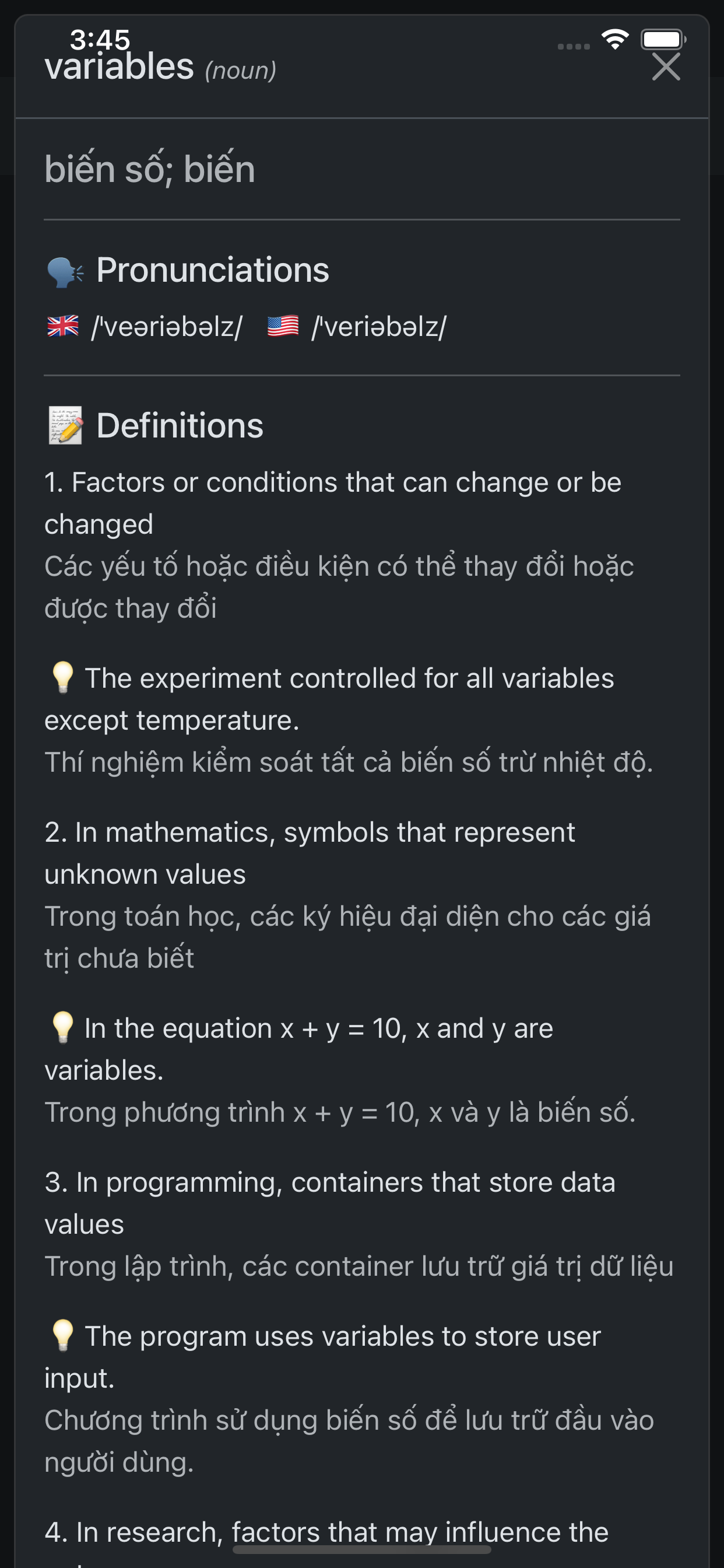
Task: Close the variables definition sheet
Action: point(666,66)
